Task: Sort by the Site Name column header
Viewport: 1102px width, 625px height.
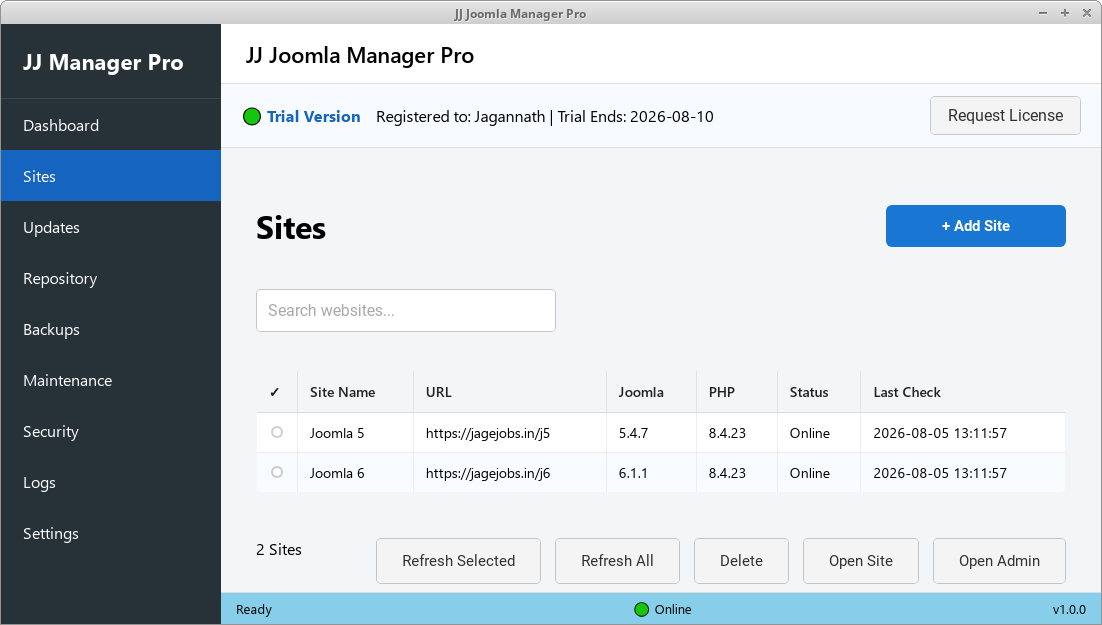Action: pos(356,392)
